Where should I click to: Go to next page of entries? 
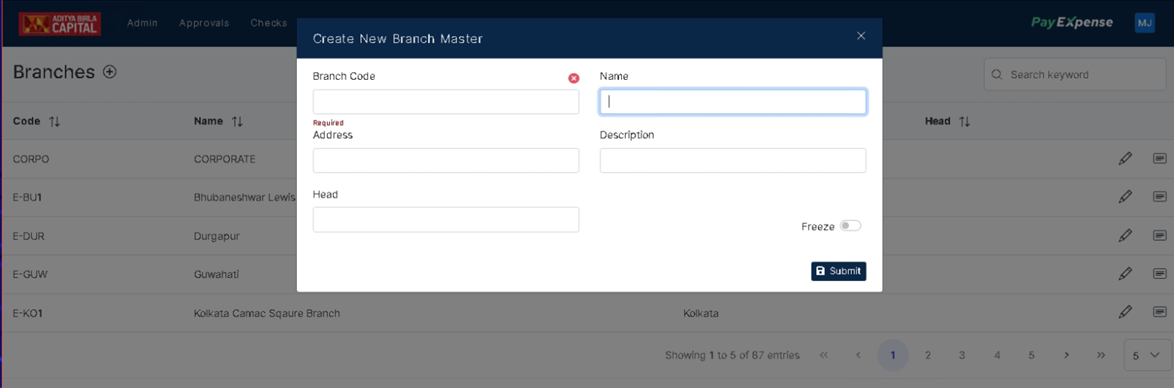(x=1066, y=355)
